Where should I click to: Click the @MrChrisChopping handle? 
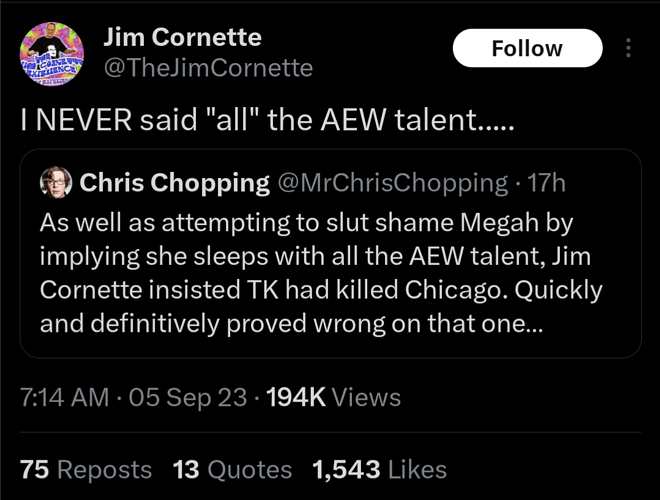point(392,183)
